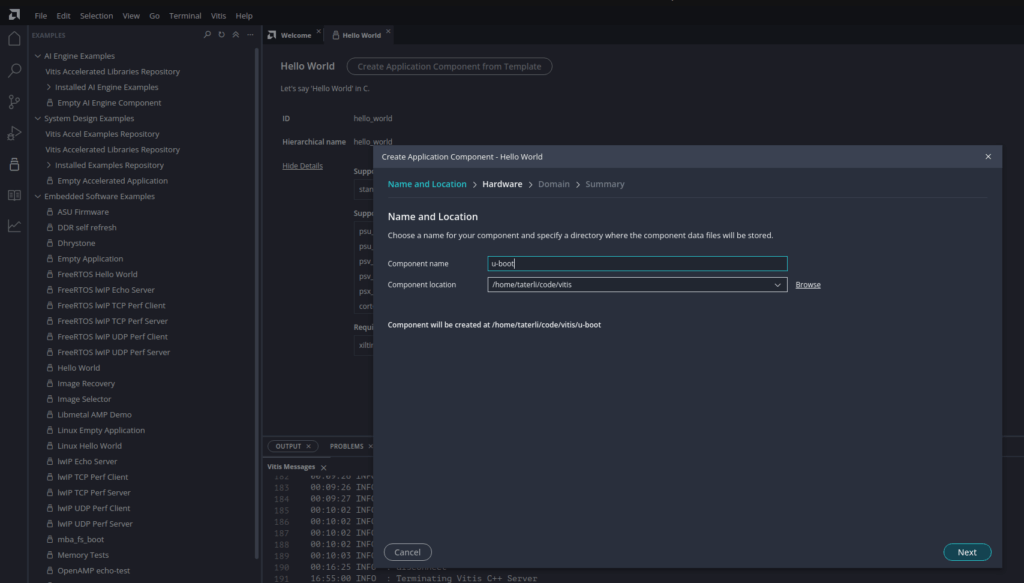Screen dimensions: 1024x583
Task: Close the Create Application Component dialog
Action: [988, 157]
